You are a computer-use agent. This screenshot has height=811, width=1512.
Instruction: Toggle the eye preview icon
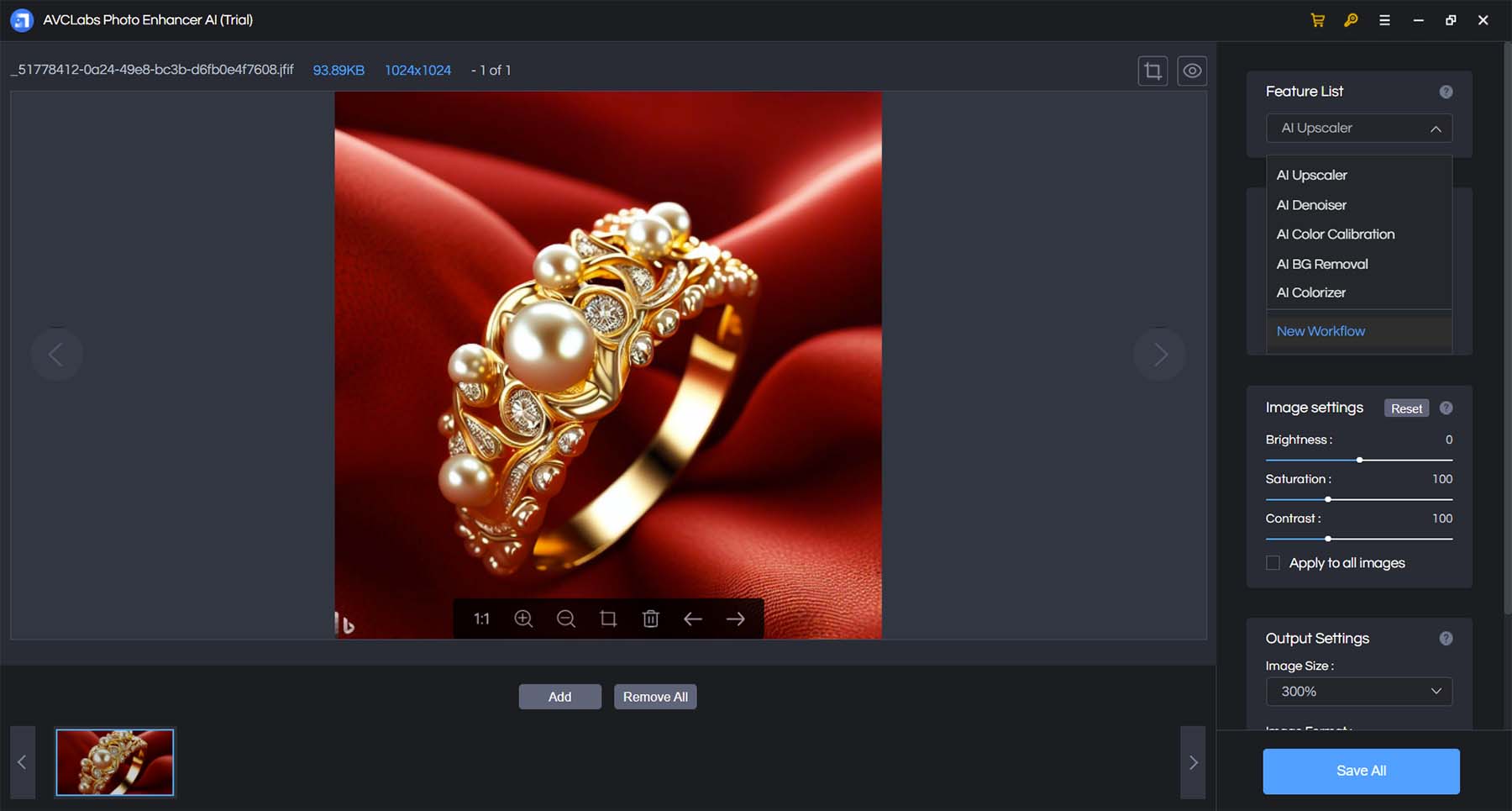point(1192,71)
